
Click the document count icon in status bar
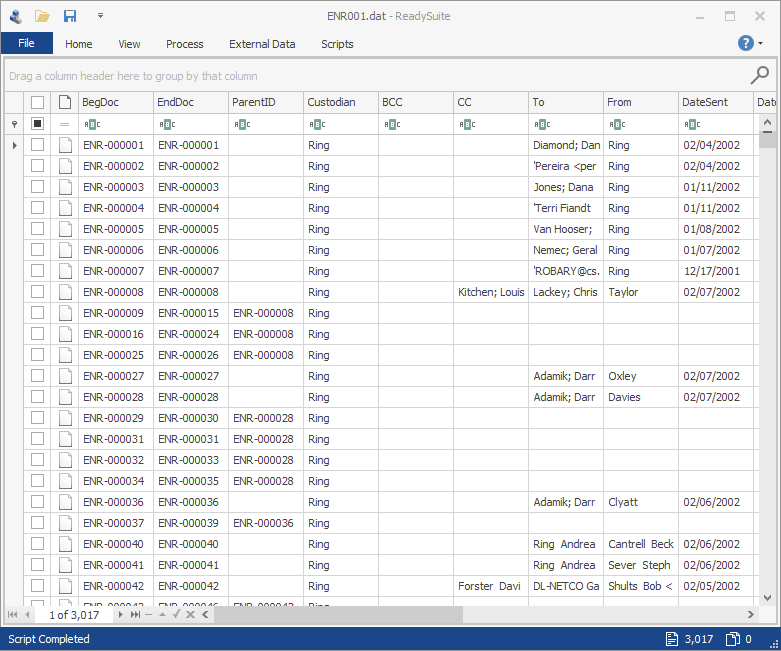[671, 639]
